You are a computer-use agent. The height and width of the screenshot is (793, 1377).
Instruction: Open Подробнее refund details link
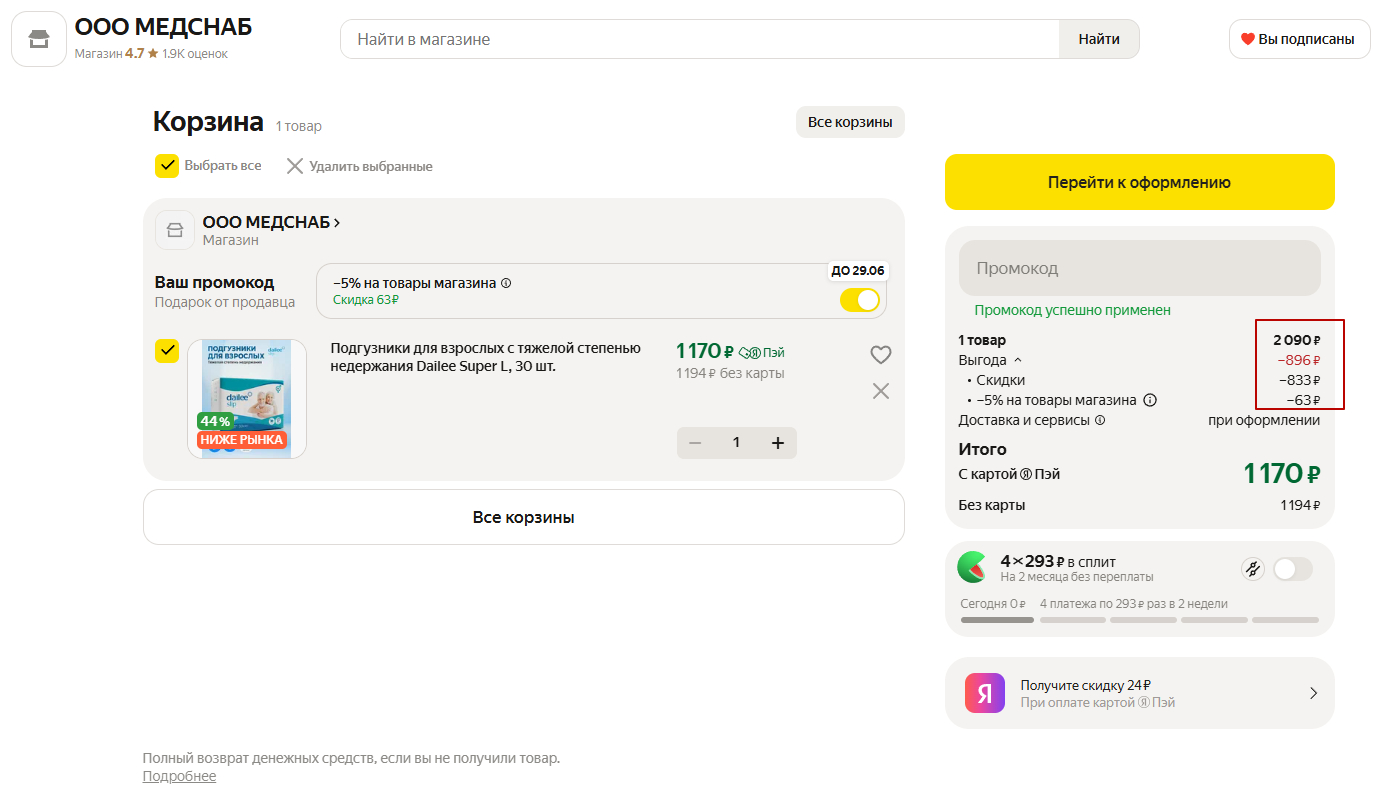pos(179,776)
